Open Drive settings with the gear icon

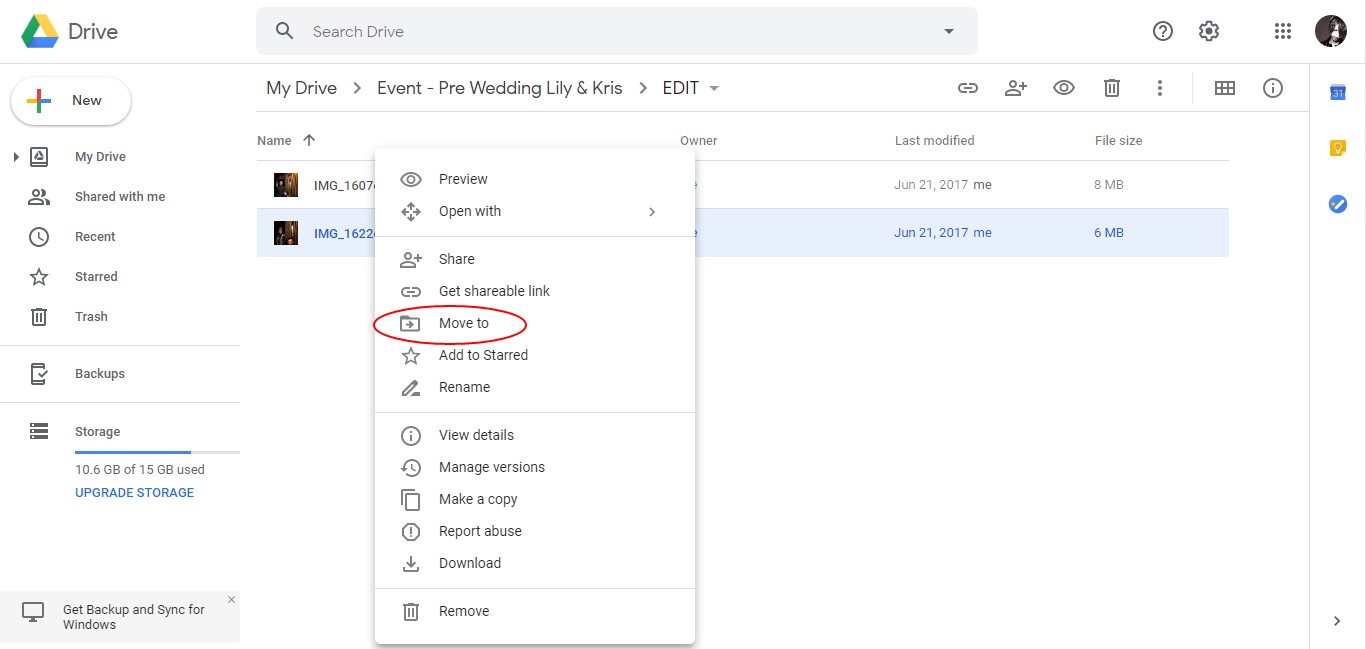pos(1208,31)
